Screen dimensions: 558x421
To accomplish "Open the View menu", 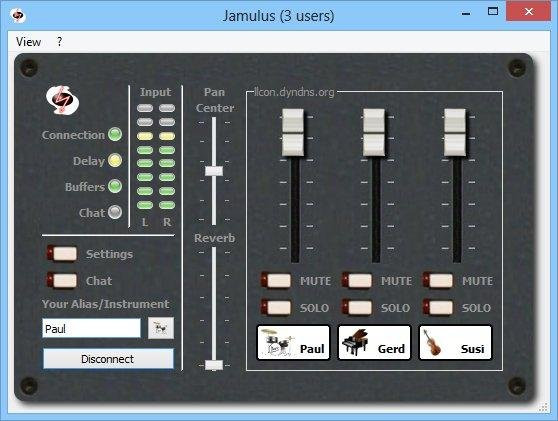I will click(28, 42).
